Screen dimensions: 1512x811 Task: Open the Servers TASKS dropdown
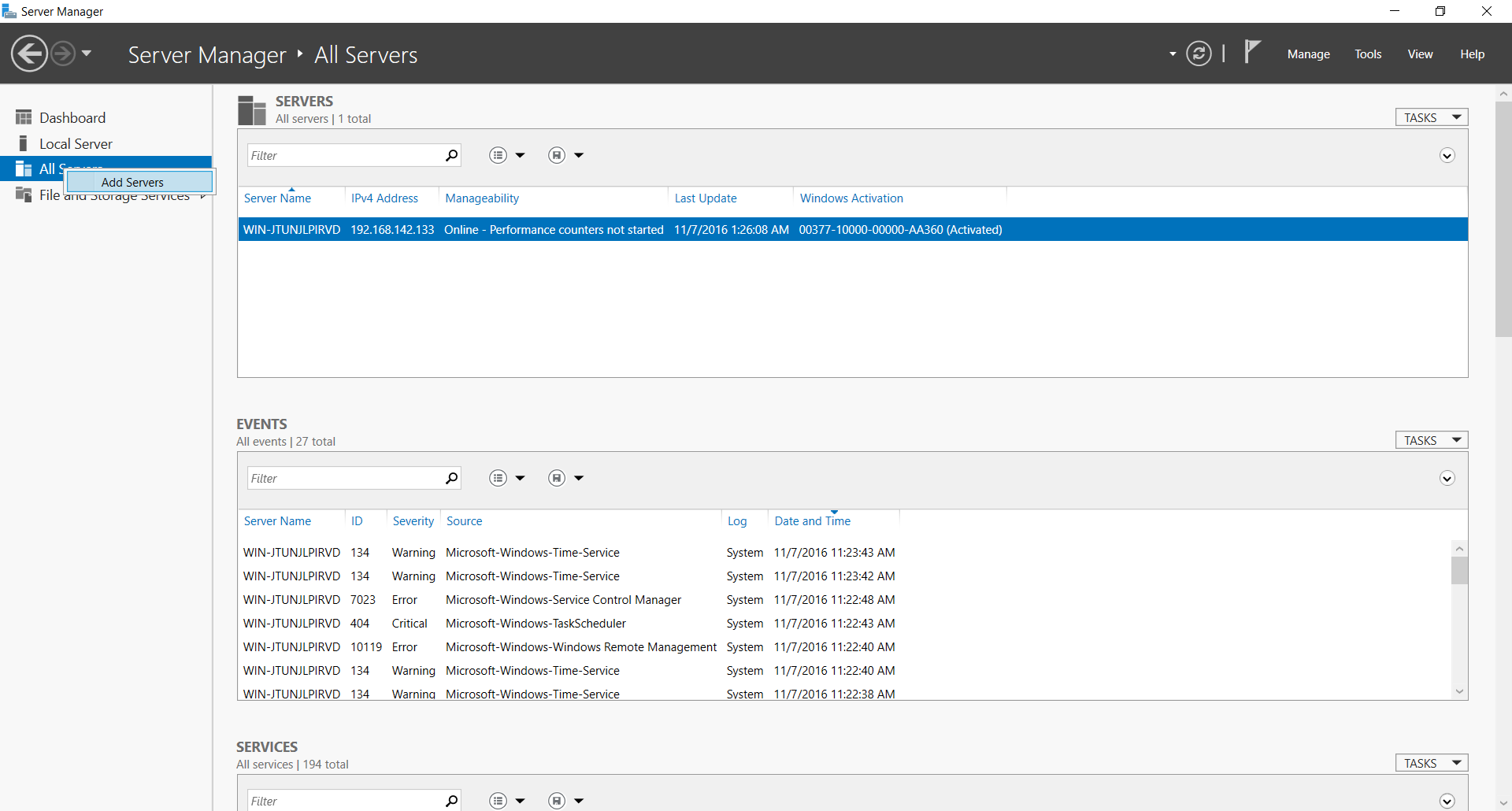[1431, 117]
